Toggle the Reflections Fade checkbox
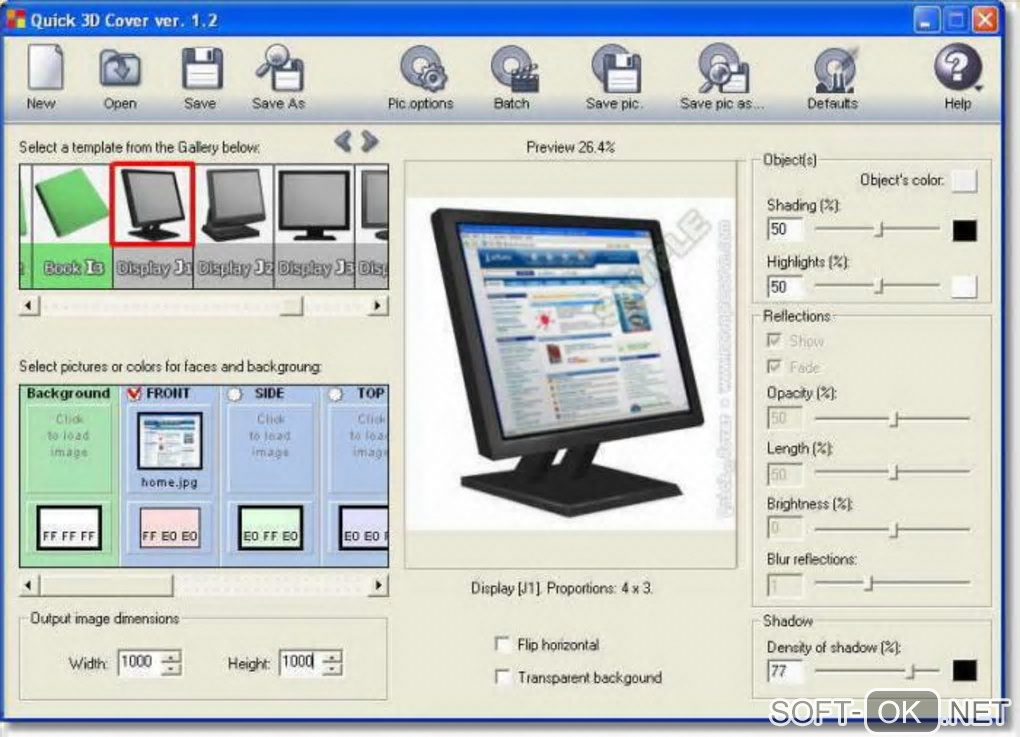Screen dimensions: 1020x737 coord(774,367)
